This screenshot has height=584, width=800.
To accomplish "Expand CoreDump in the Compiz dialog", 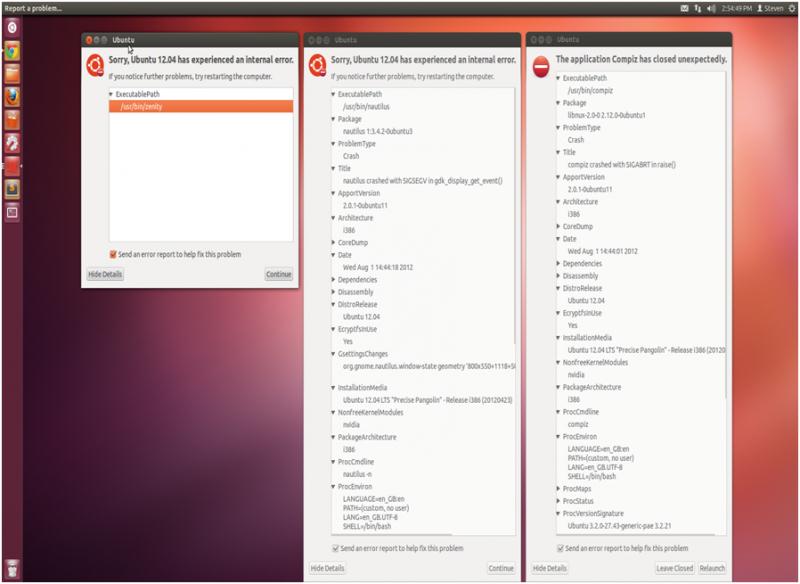I will pos(558,226).
